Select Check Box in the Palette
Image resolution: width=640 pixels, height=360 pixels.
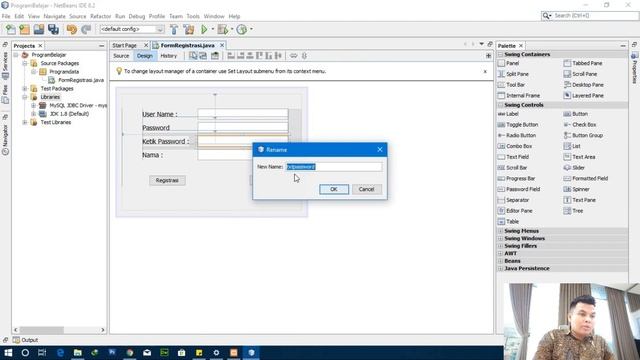(x=580, y=124)
